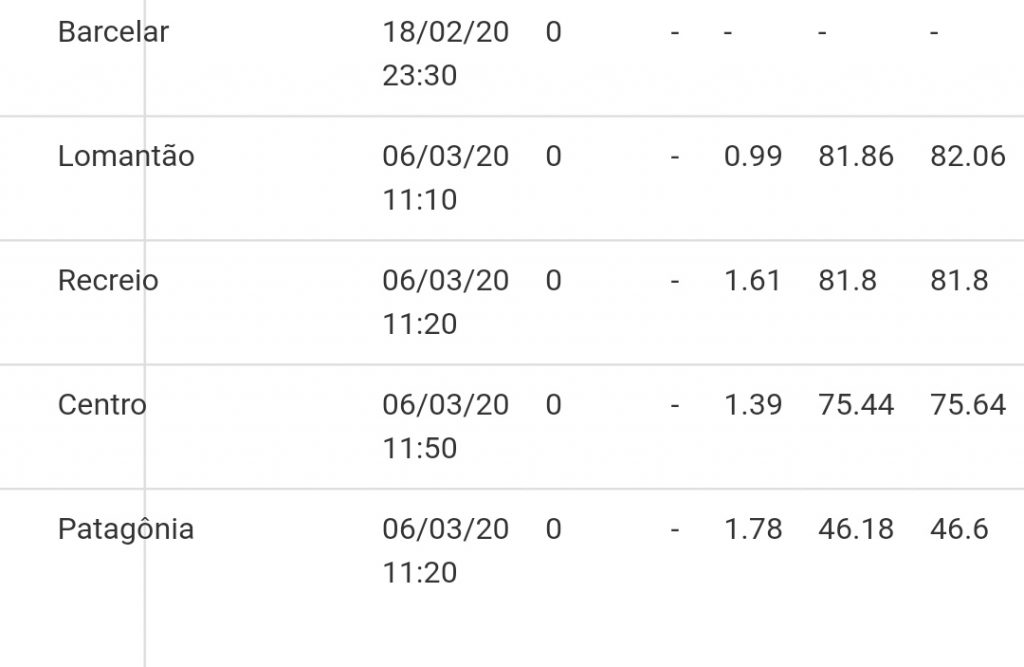Click Recreio's 06/03/20 11:20 timestamp
The image size is (1024, 667).
click(445, 301)
